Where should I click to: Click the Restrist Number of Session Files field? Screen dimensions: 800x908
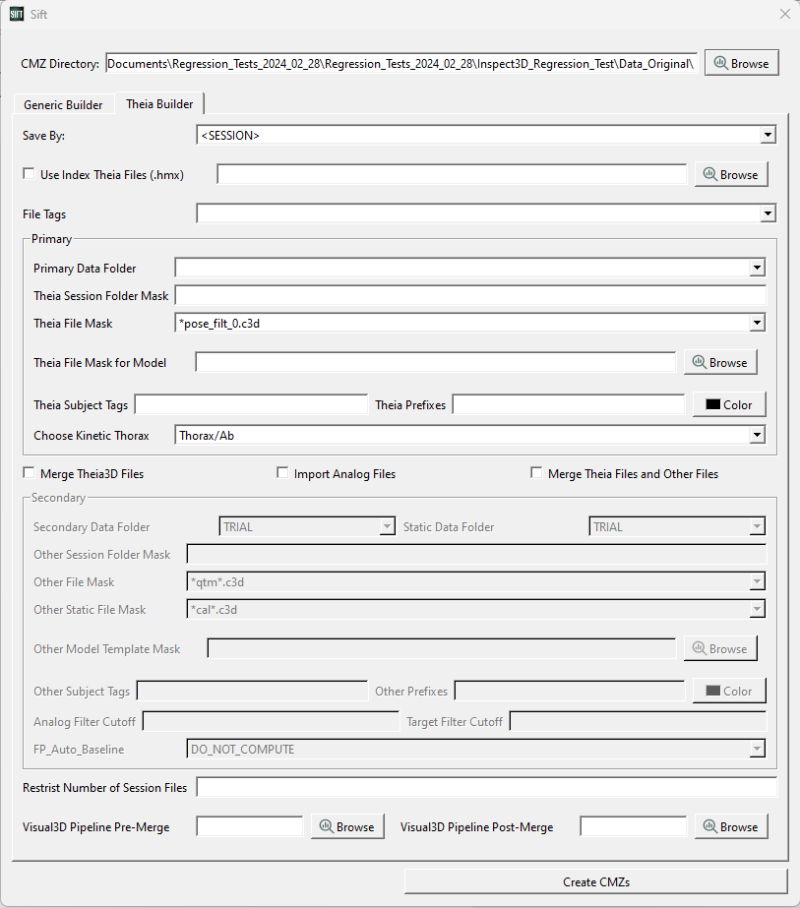pos(487,788)
